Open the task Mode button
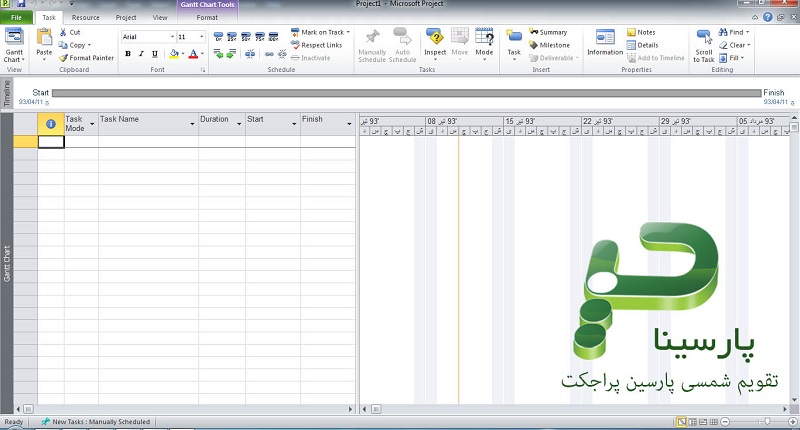 pyautogui.click(x=484, y=43)
